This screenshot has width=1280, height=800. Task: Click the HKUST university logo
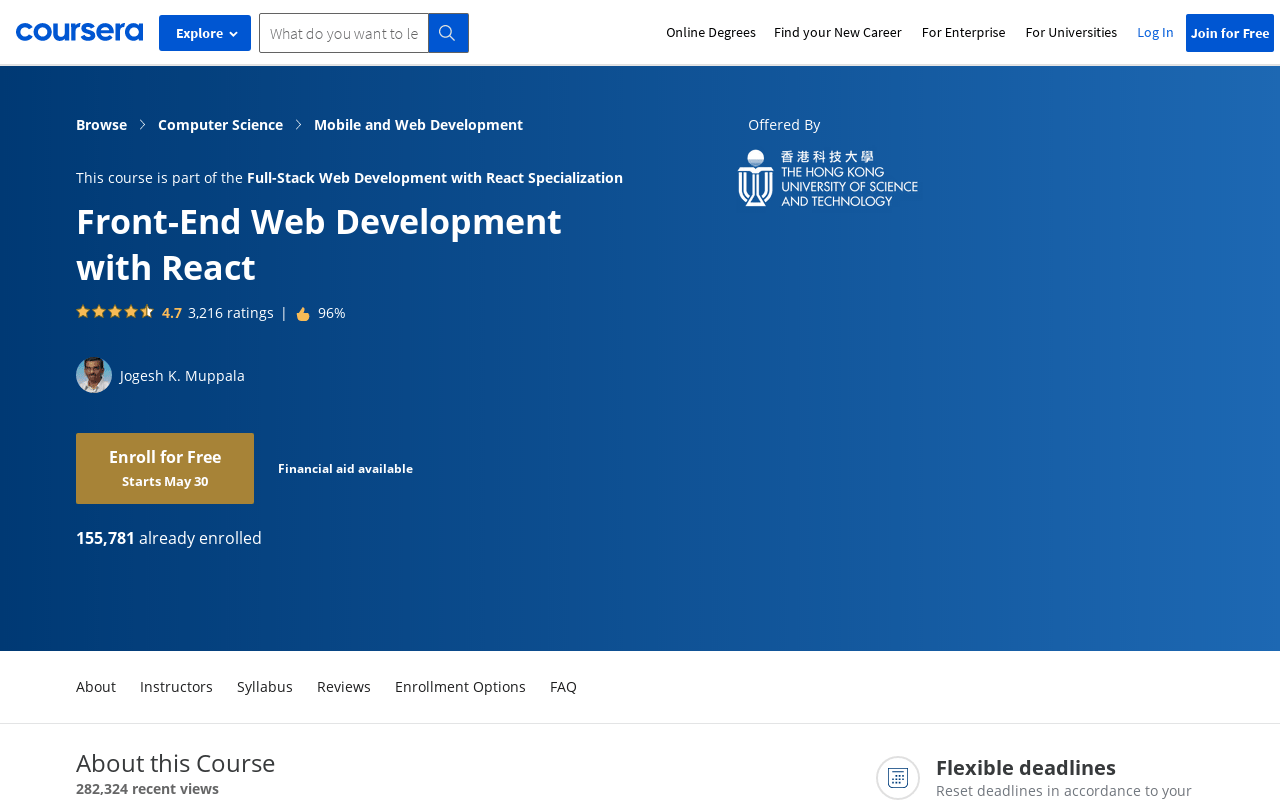(x=828, y=178)
